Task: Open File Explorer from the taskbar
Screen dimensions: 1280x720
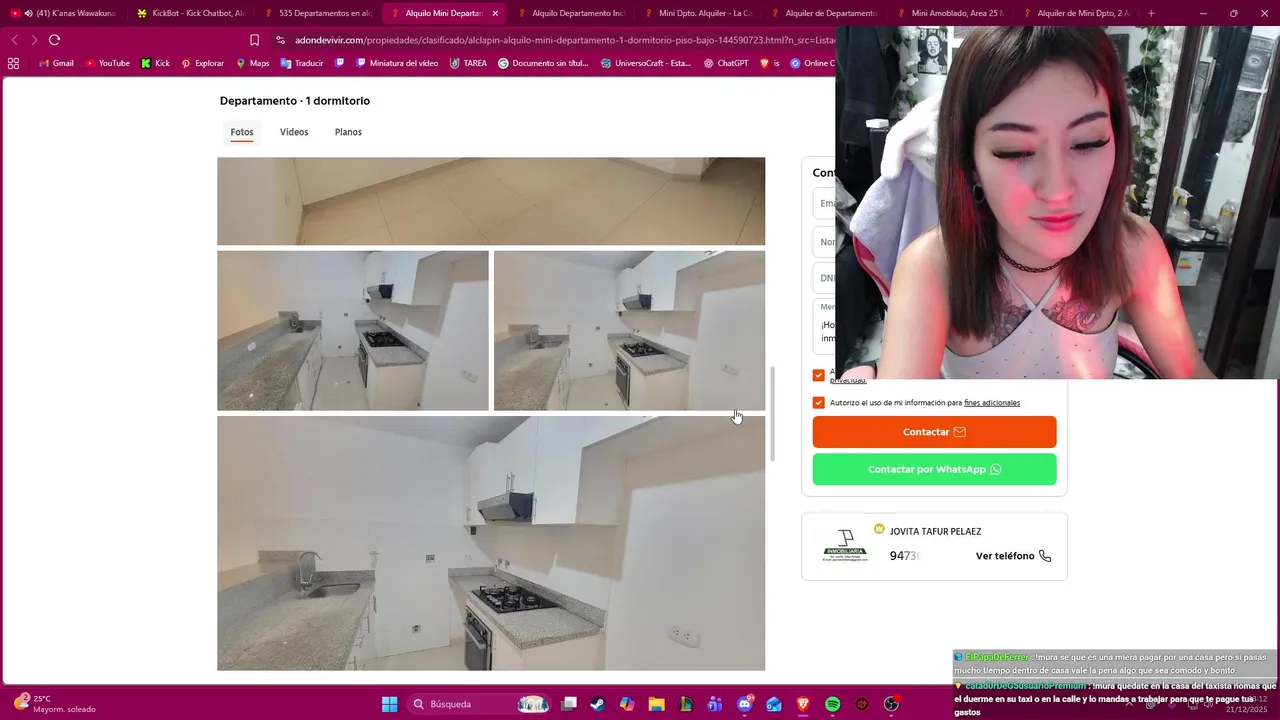Action: pos(656,704)
